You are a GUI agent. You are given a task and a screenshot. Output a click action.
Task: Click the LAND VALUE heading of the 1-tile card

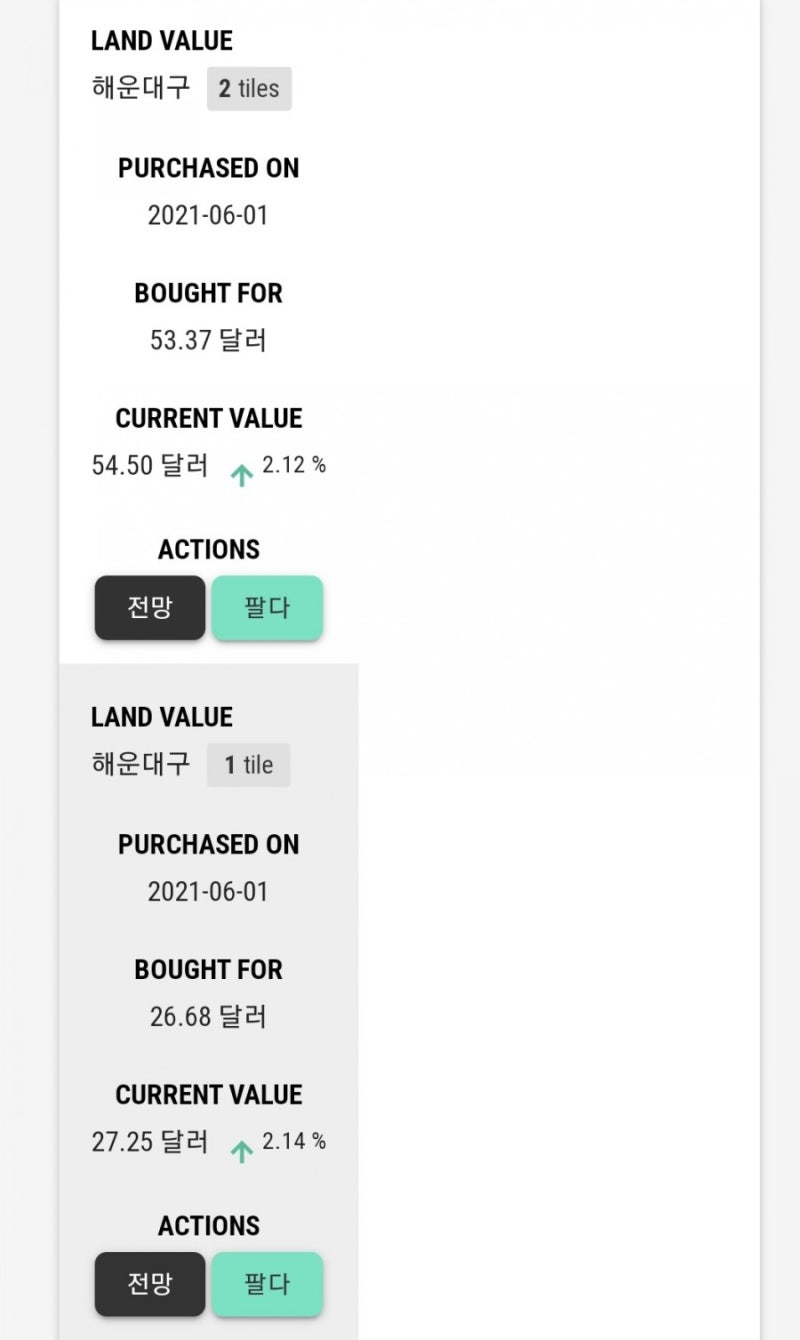click(x=162, y=717)
